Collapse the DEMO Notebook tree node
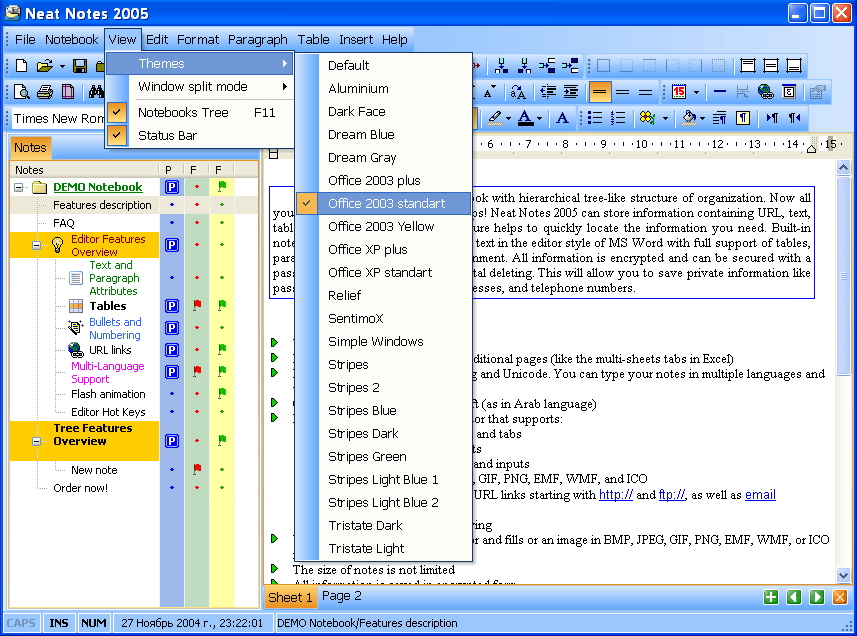The image size is (857, 636). 19,188
